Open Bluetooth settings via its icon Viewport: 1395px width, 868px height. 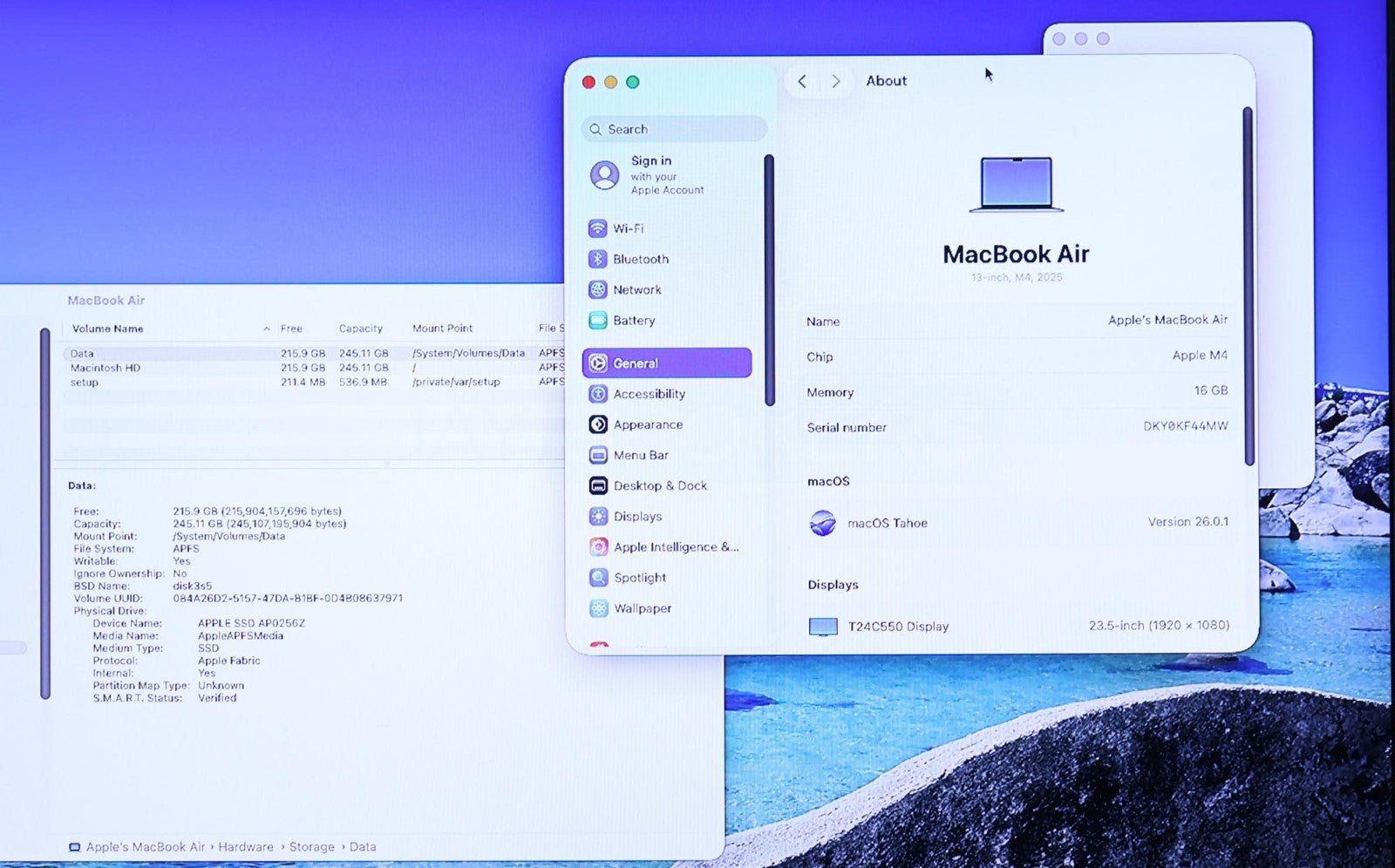[597, 259]
